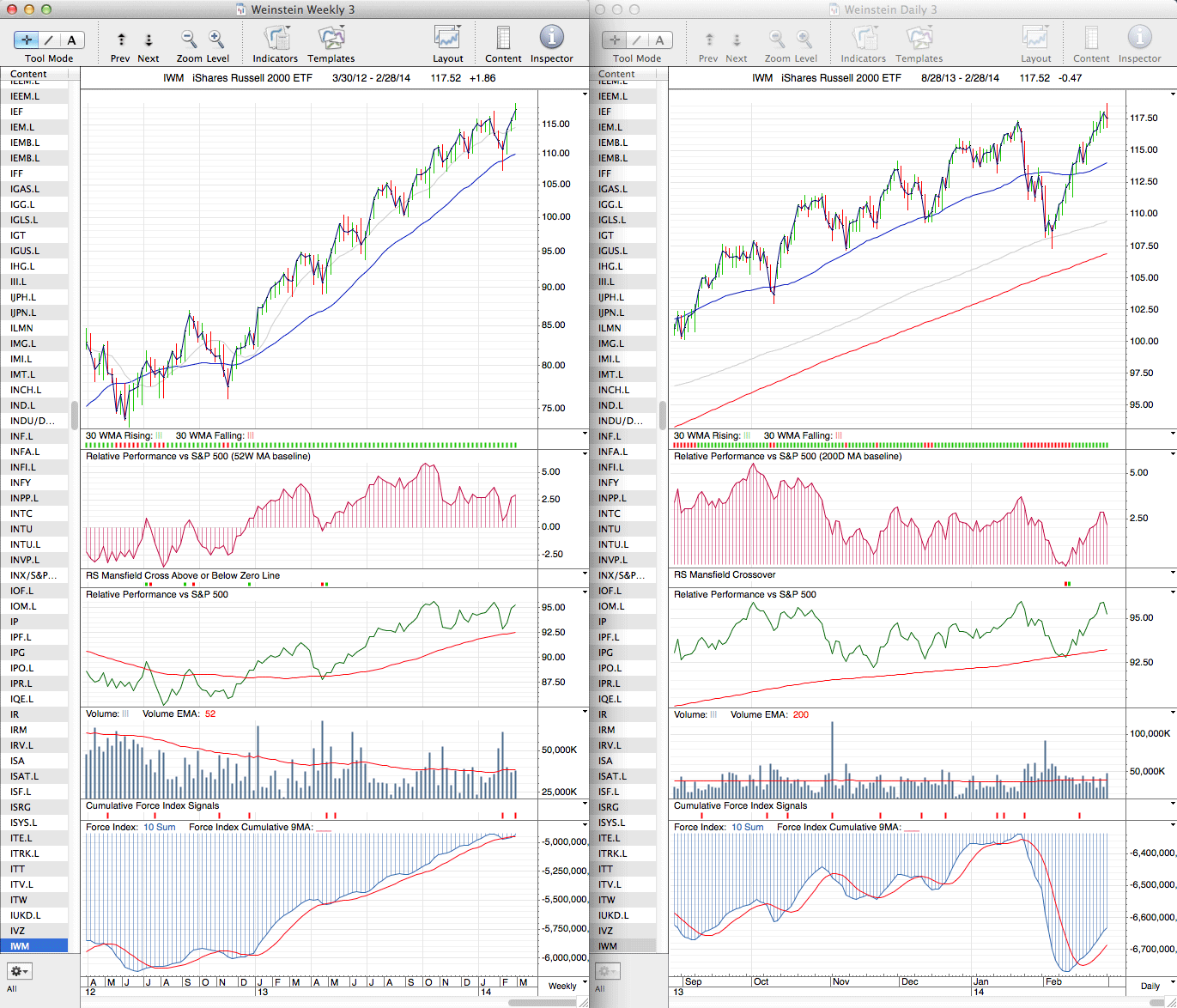Select the line drawing tool in Weekly toolbar
Image resolution: width=1177 pixels, height=1008 pixels.
tap(49, 39)
